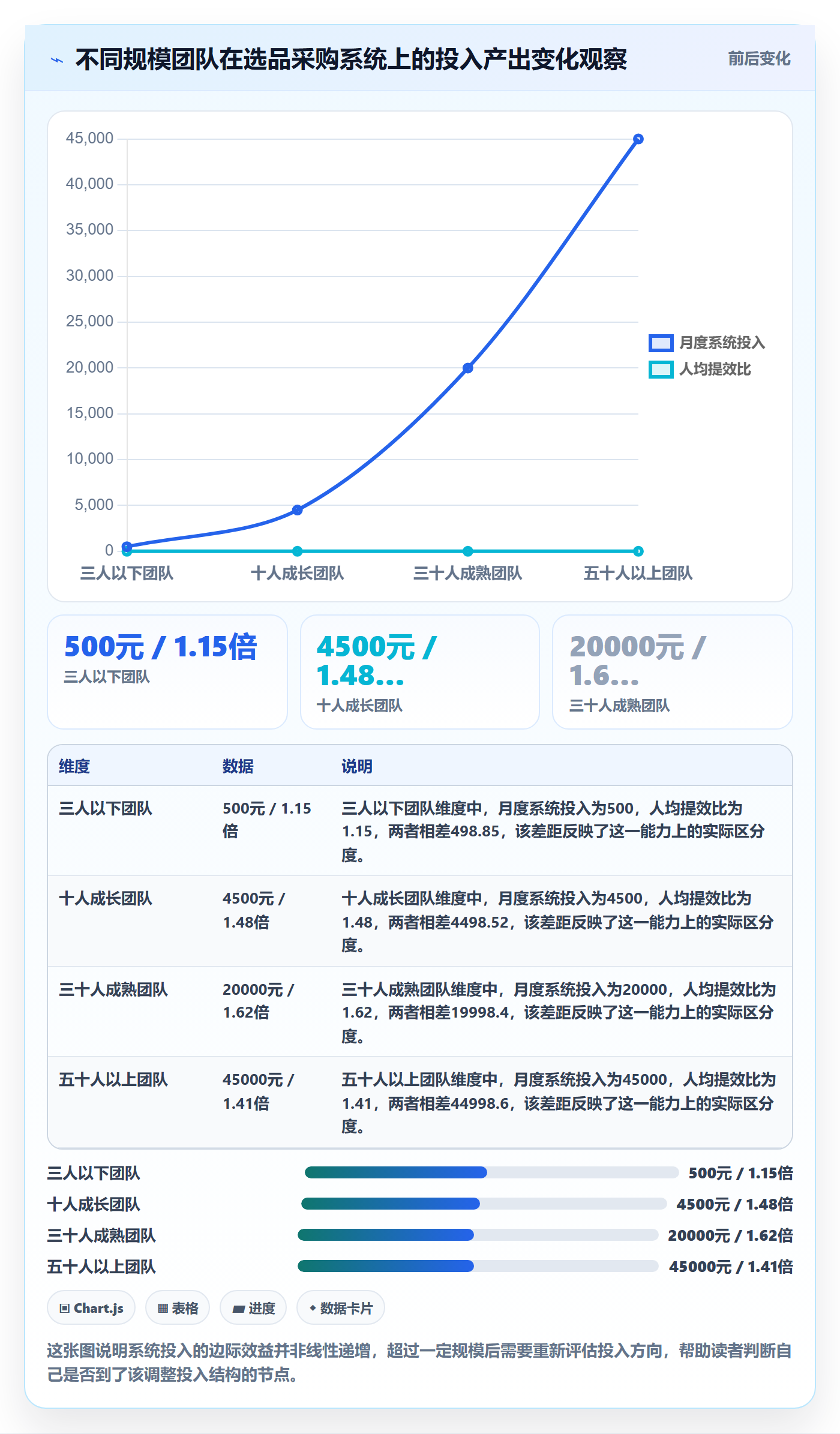Click the progress bar for 十人成长团队
The image size is (840, 1434).
484,1204
